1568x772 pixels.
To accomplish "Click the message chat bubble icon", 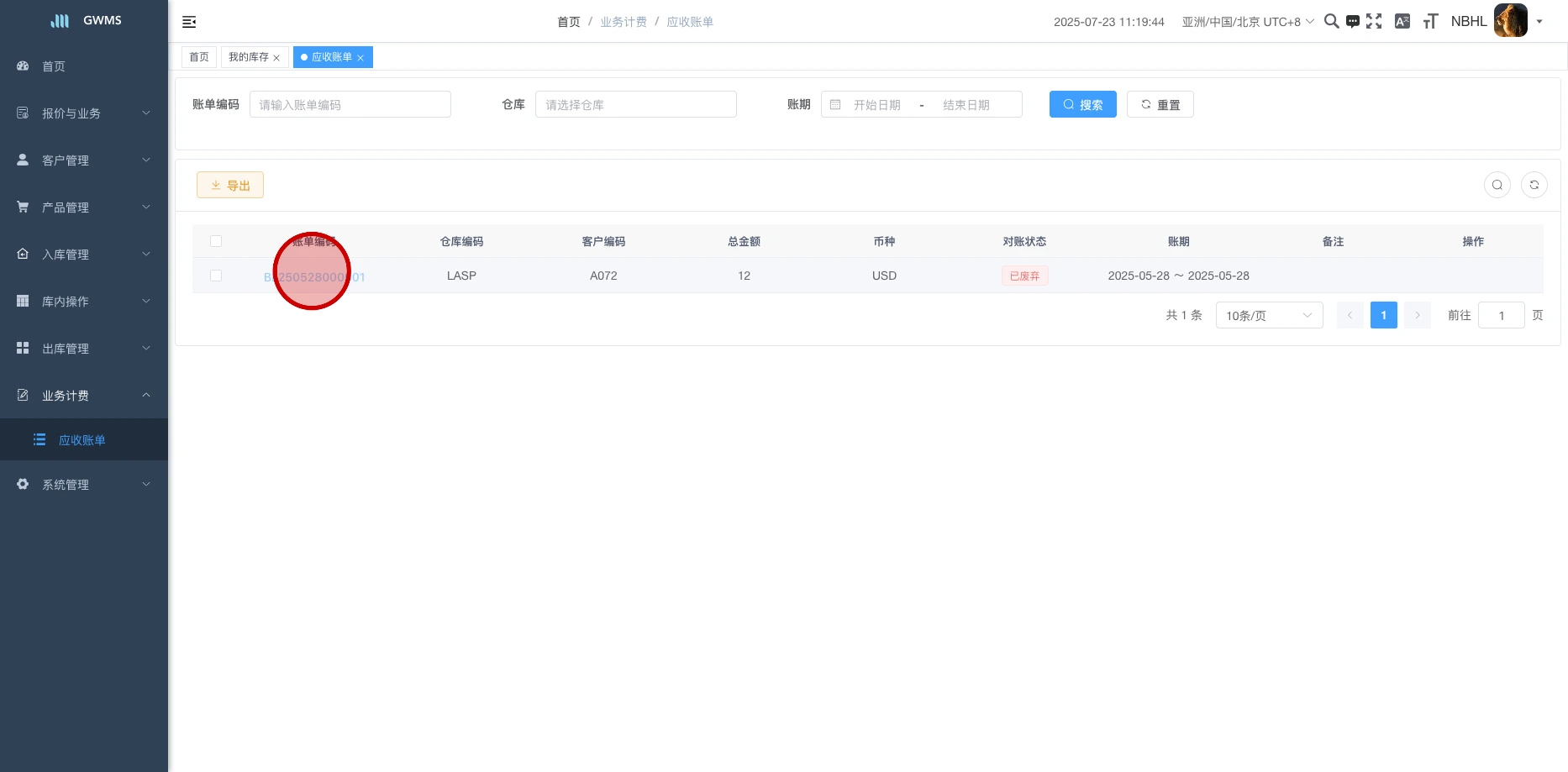I will (x=1353, y=21).
